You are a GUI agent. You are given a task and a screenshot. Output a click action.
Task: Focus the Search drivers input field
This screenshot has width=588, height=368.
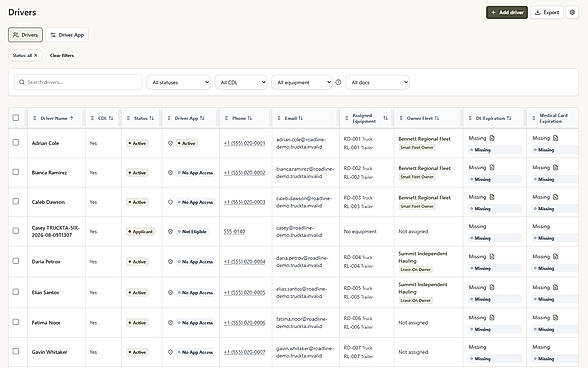[x=78, y=82]
